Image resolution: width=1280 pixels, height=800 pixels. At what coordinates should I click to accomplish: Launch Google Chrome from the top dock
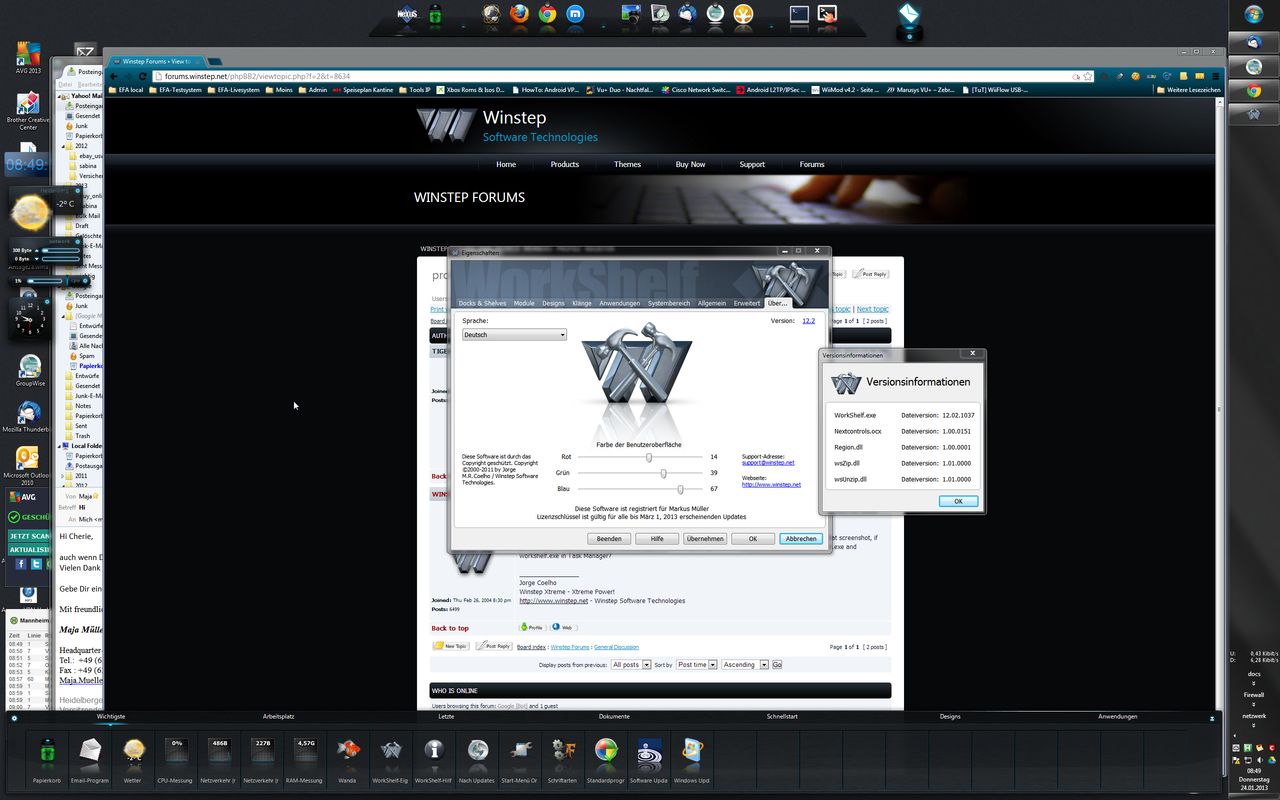click(x=547, y=14)
